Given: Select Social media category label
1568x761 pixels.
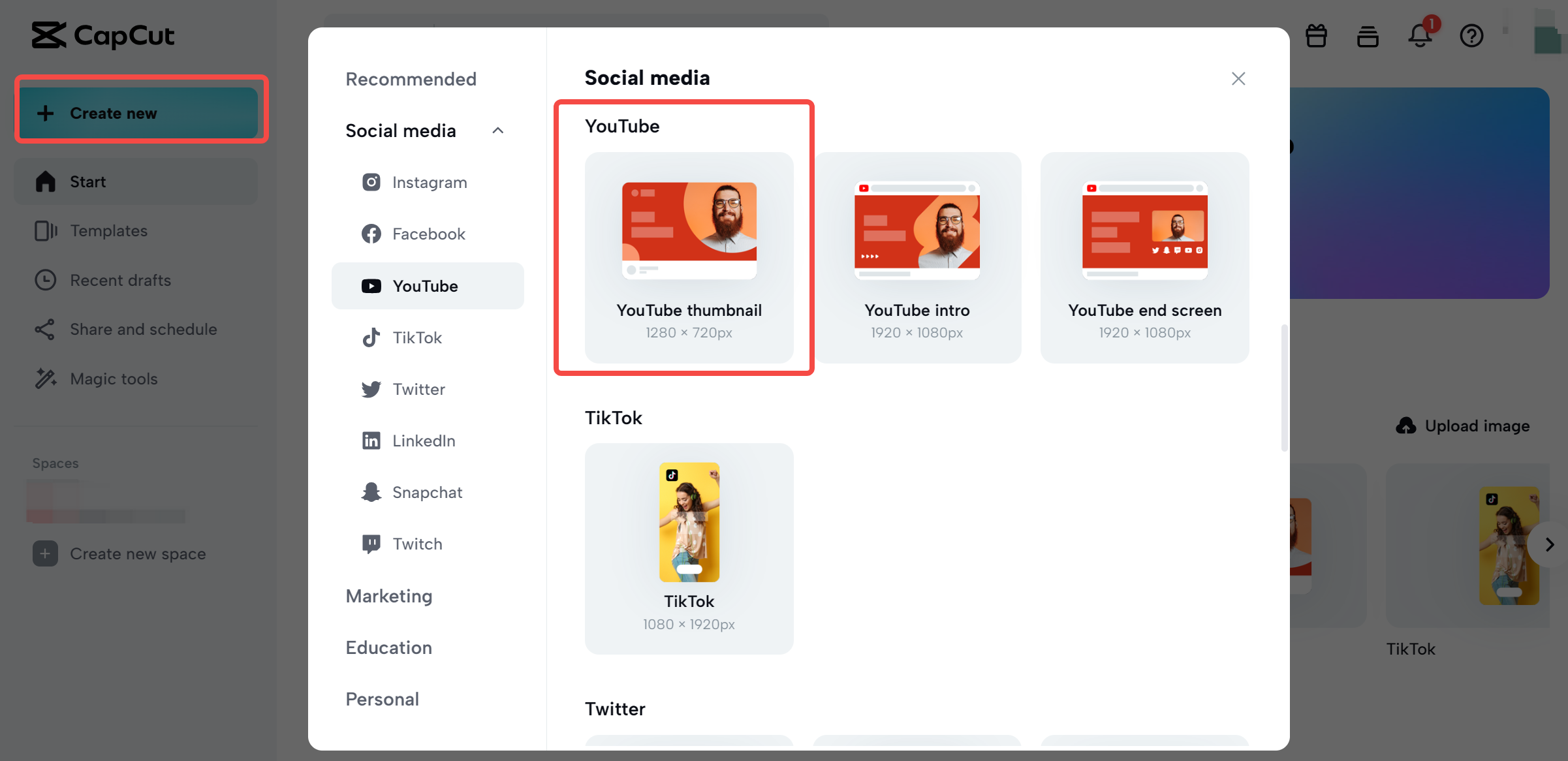Looking at the screenshot, I should pyautogui.click(x=400, y=131).
